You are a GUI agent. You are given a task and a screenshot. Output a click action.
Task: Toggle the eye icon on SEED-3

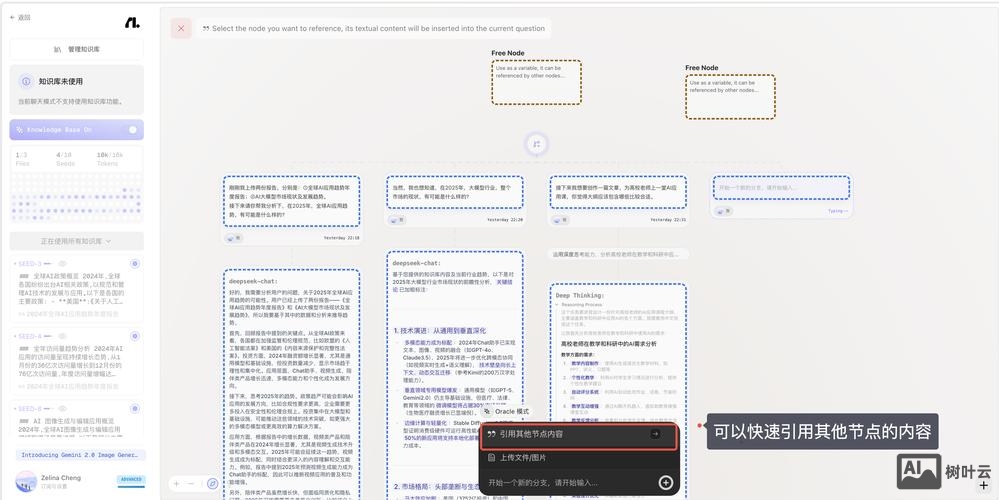(x=60, y=264)
